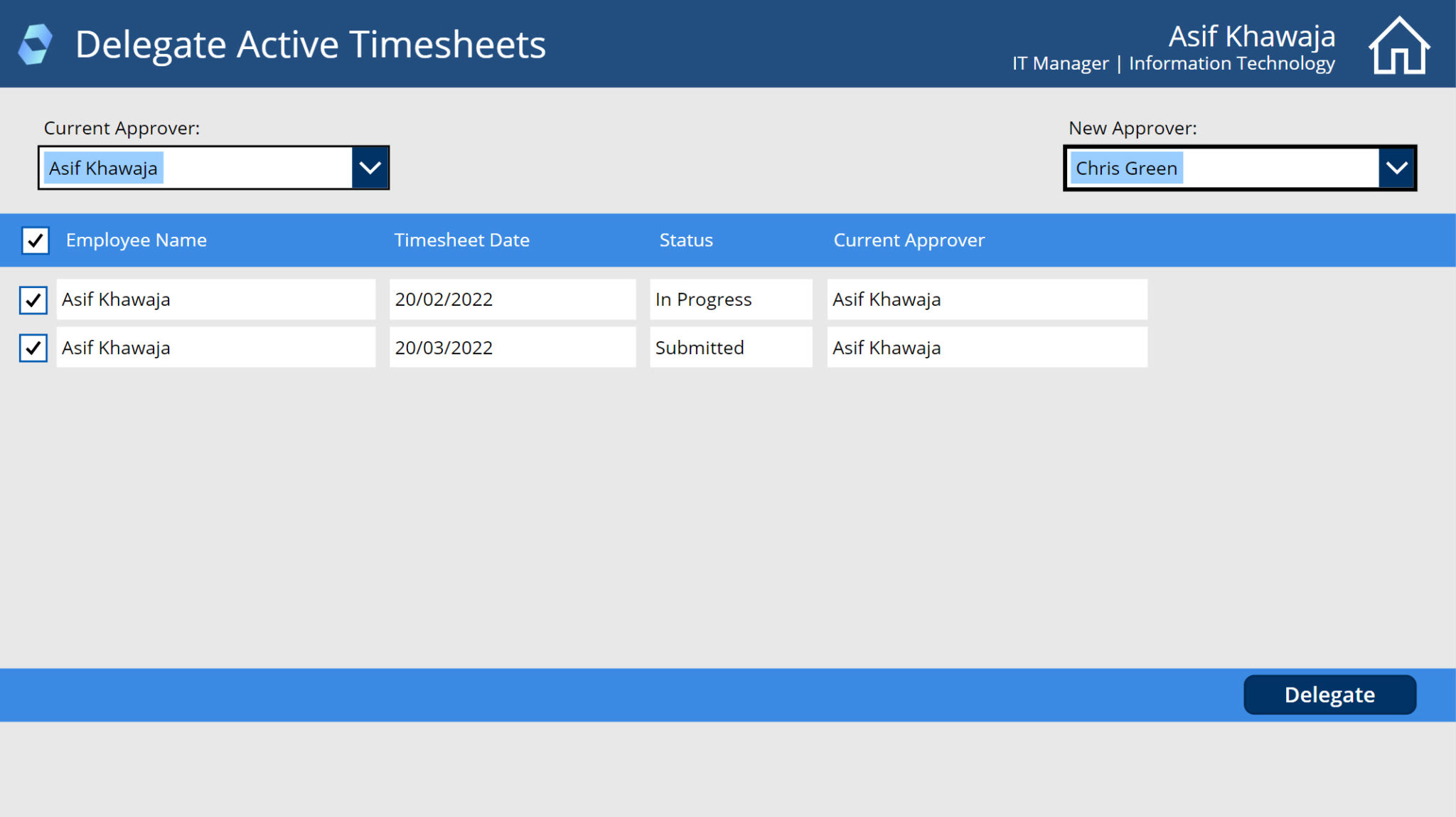Select the Chris Green text in New Approver
This screenshot has height=817, width=1456.
1125,168
